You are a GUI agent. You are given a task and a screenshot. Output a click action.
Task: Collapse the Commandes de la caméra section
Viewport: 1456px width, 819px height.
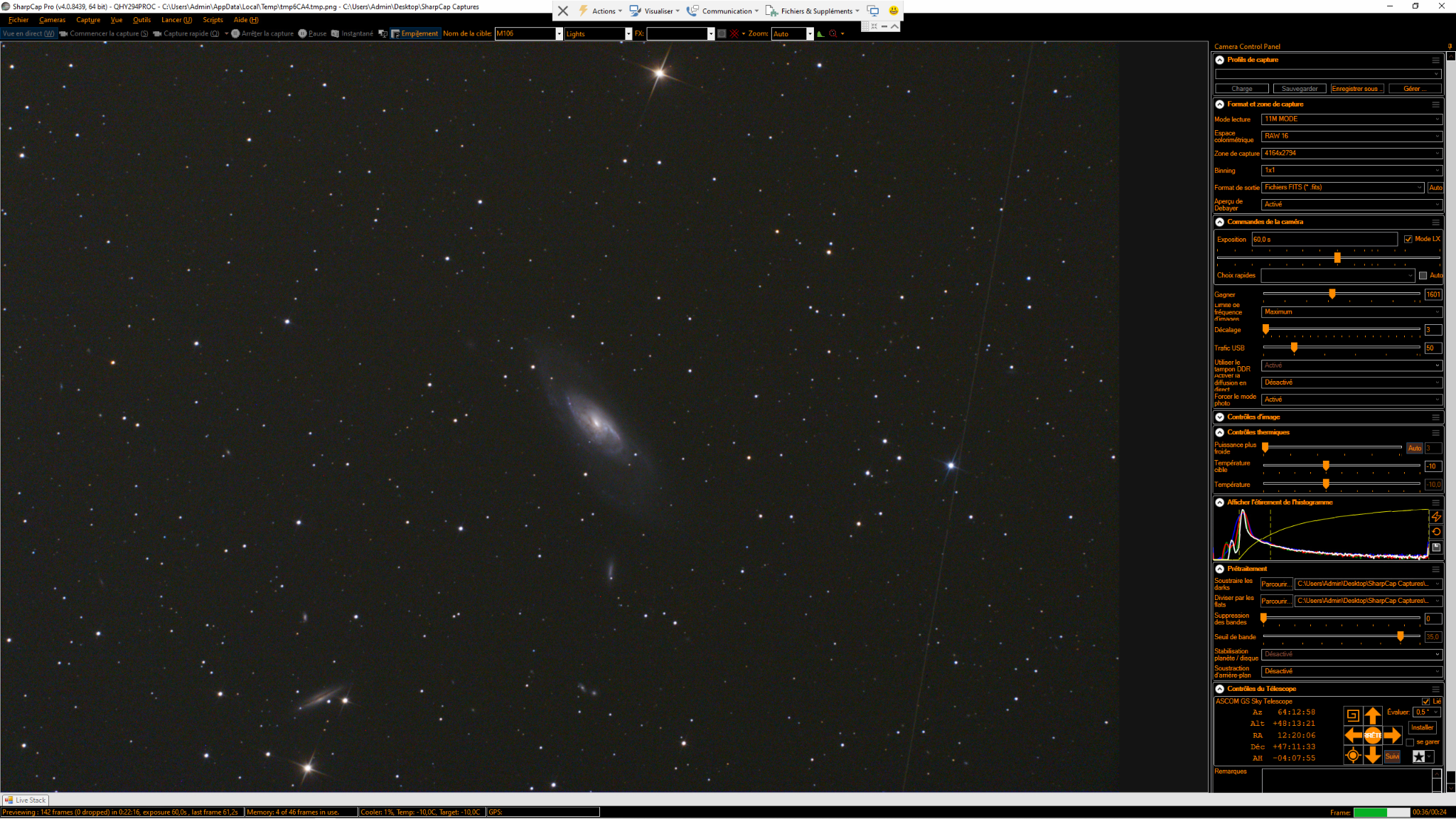pos(1219,222)
